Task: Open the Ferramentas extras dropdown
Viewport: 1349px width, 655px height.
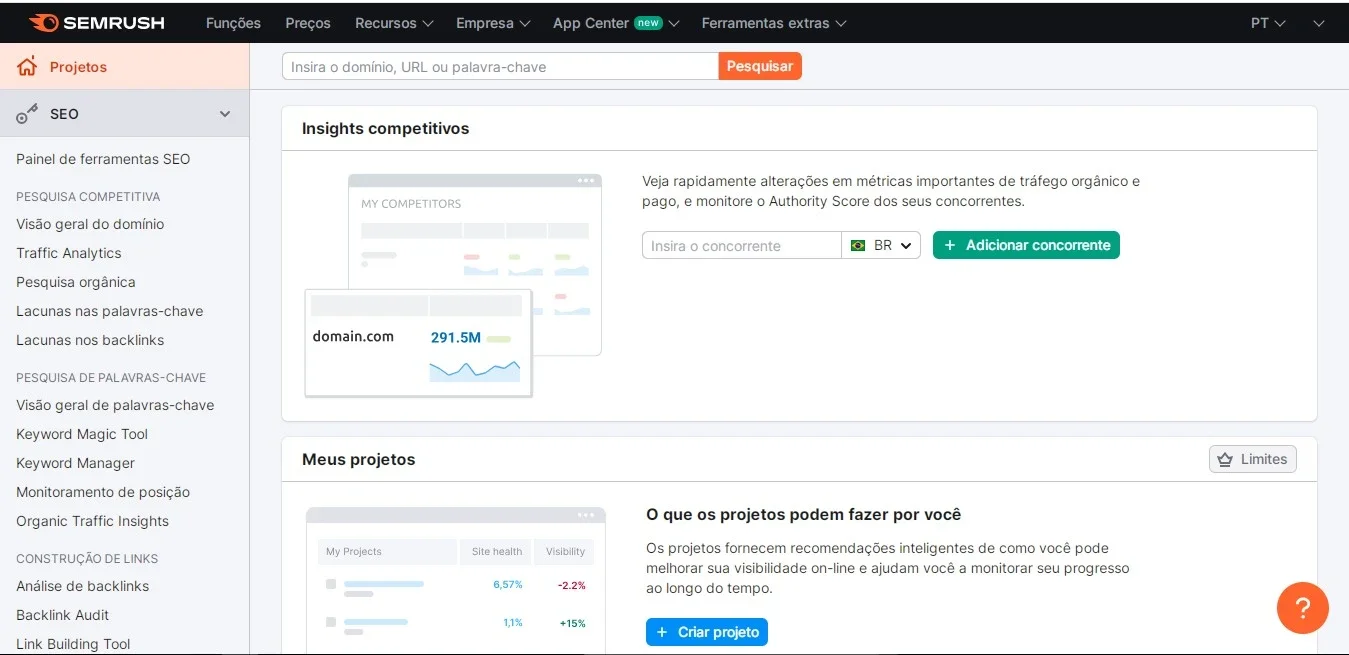Action: coord(774,23)
